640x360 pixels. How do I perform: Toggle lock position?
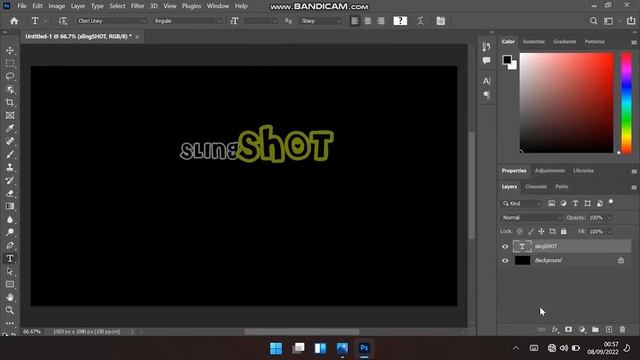tap(541, 231)
